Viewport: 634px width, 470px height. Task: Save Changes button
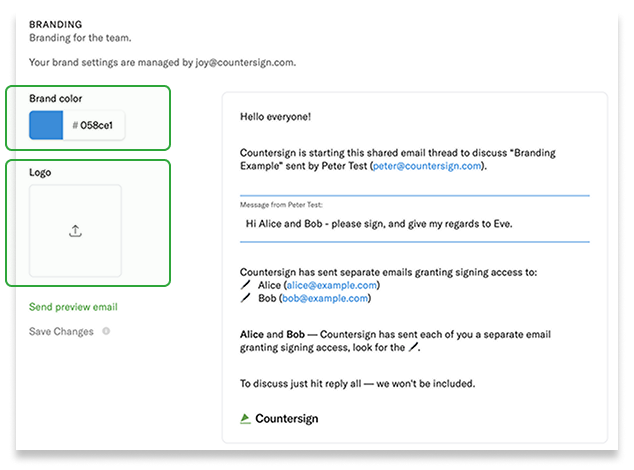[61, 332]
